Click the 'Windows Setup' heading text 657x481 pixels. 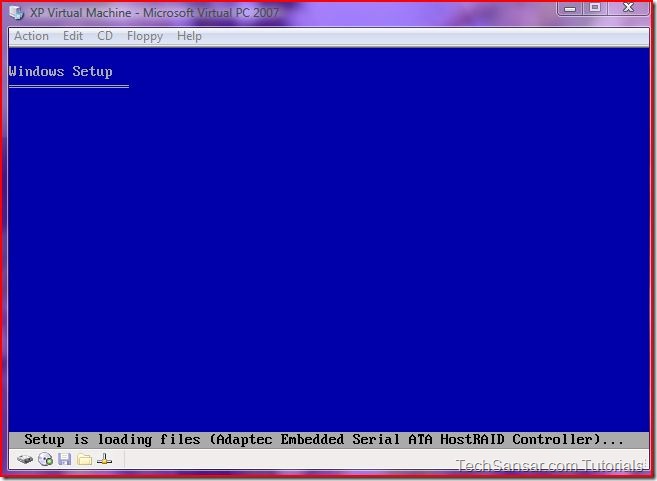[60, 71]
